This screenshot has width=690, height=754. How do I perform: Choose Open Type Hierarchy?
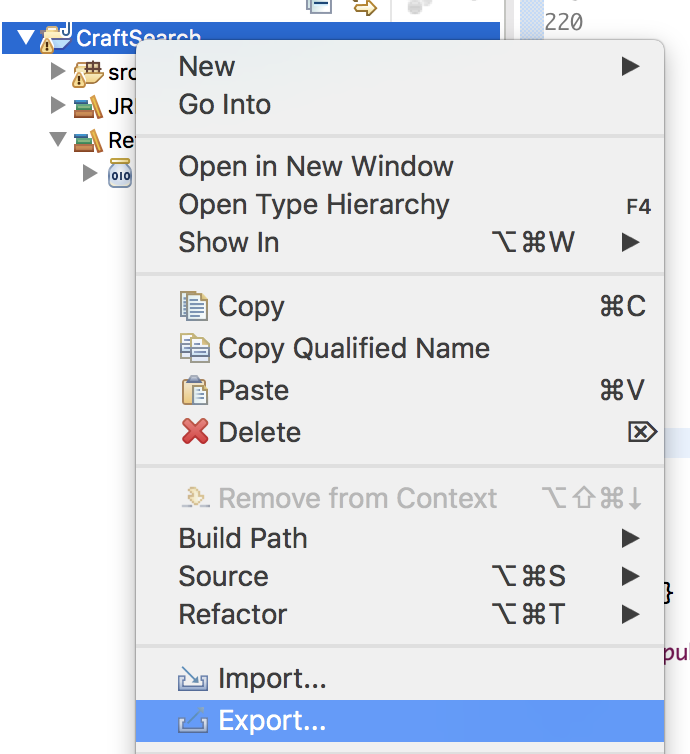pos(314,205)
